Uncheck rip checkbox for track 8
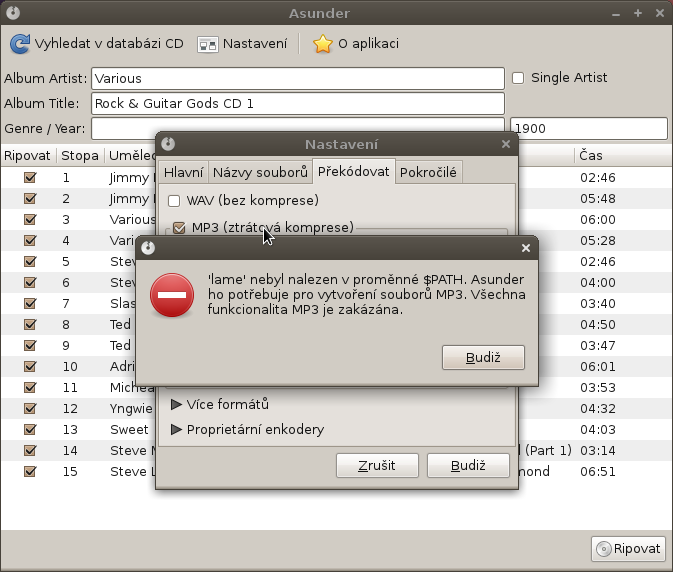 [30, 324]
